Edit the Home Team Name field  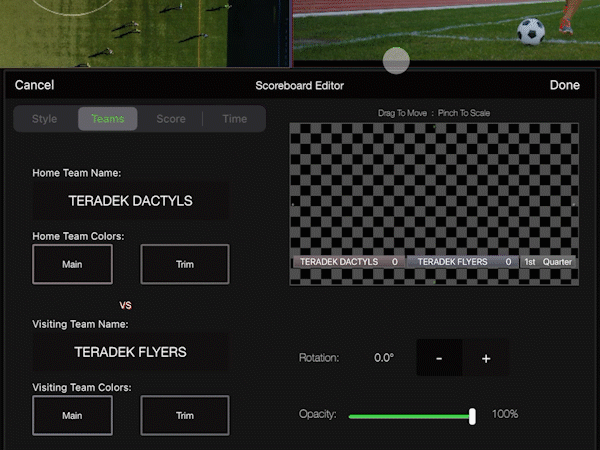(x=131, y=201)
